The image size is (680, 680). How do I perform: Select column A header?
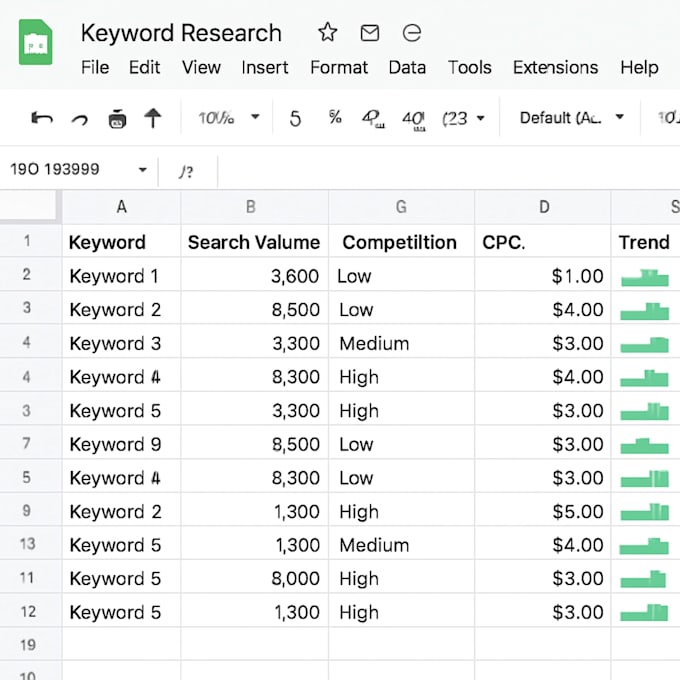point(121,207)
